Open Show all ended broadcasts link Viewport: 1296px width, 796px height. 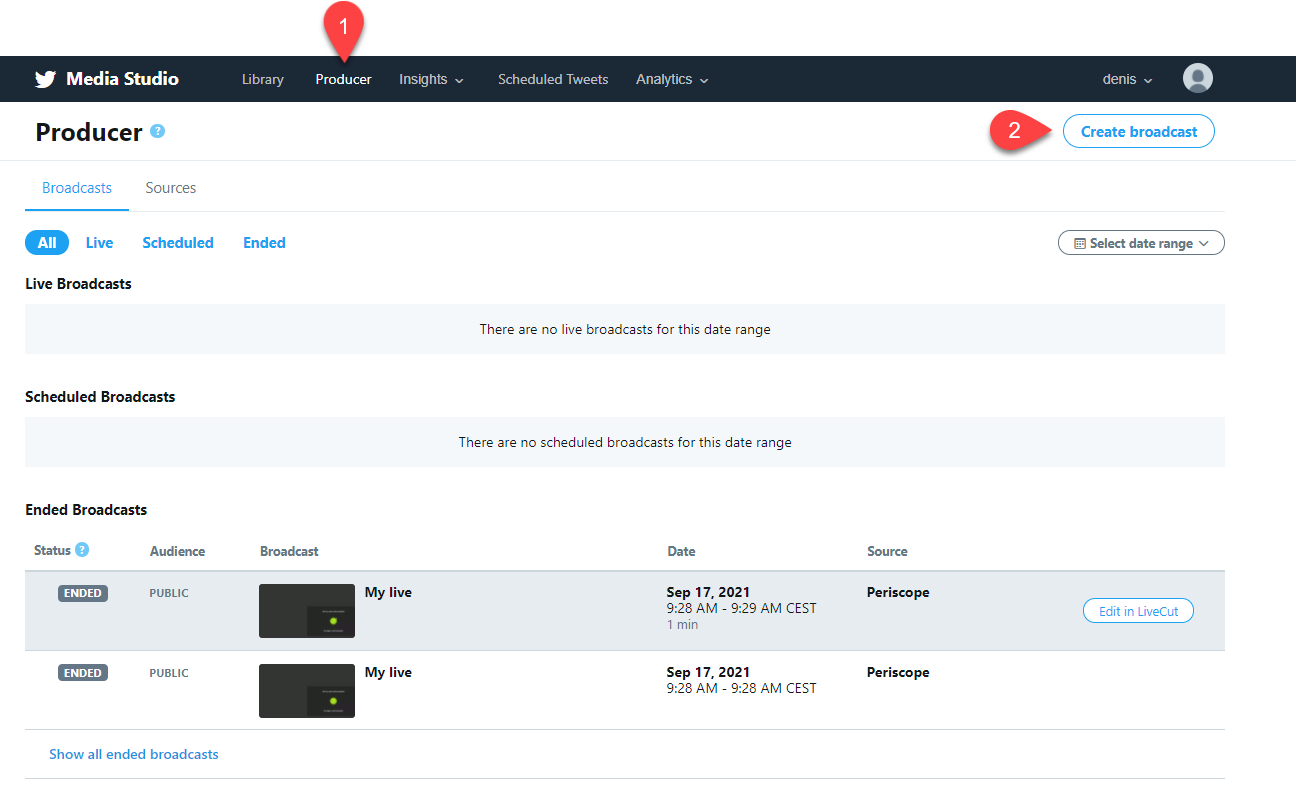click(134, 754)
